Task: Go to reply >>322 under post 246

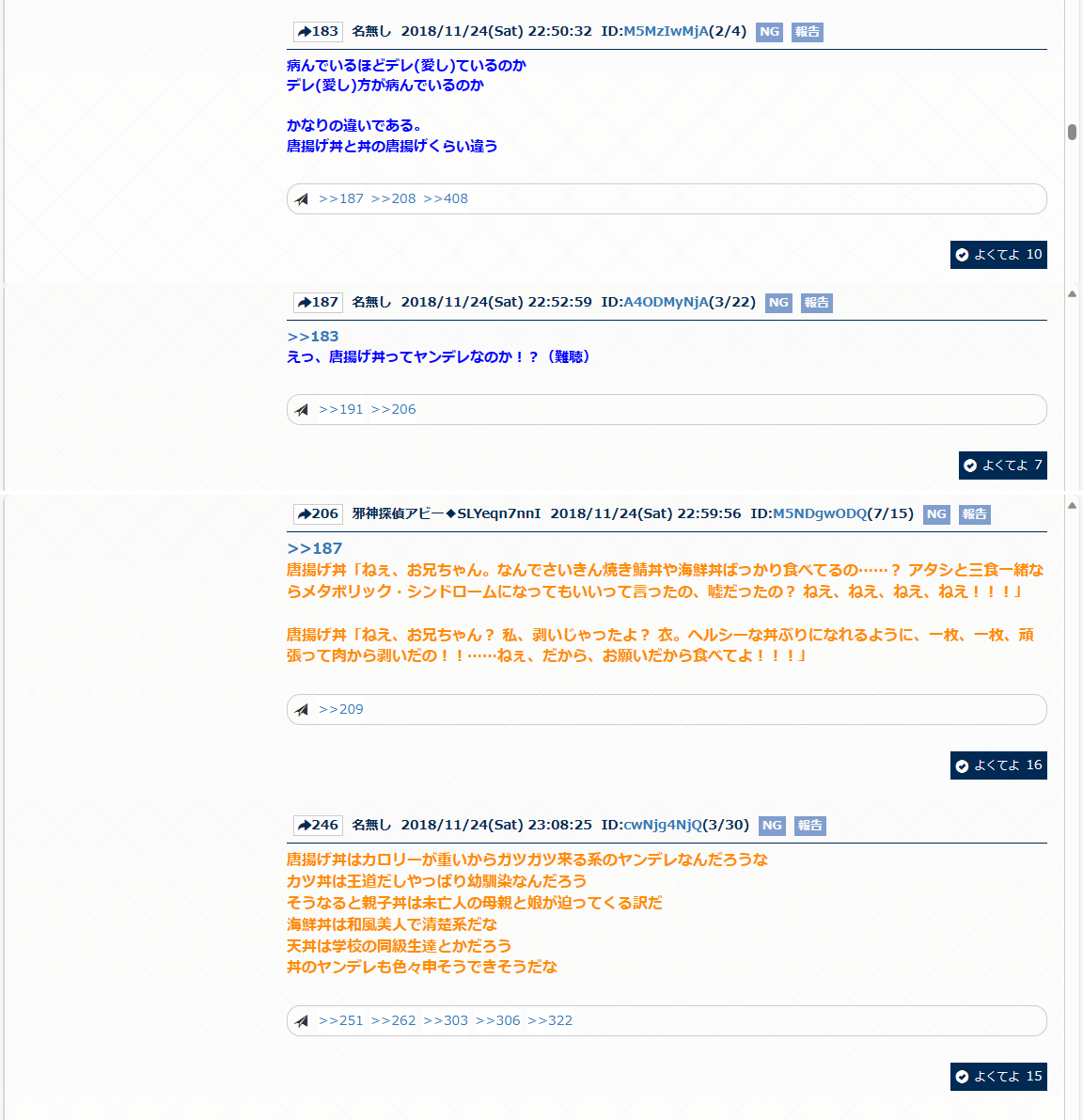Action: tap(550, 1021)
